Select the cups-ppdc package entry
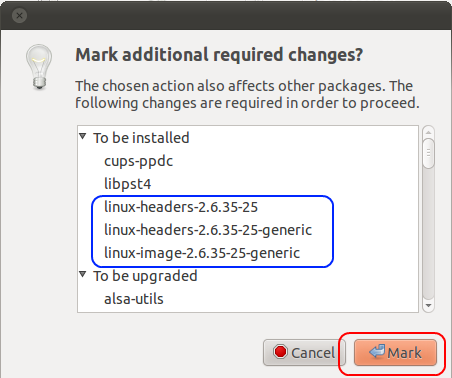The width and height of the screenshot is (452, 378). click(138, 161)
